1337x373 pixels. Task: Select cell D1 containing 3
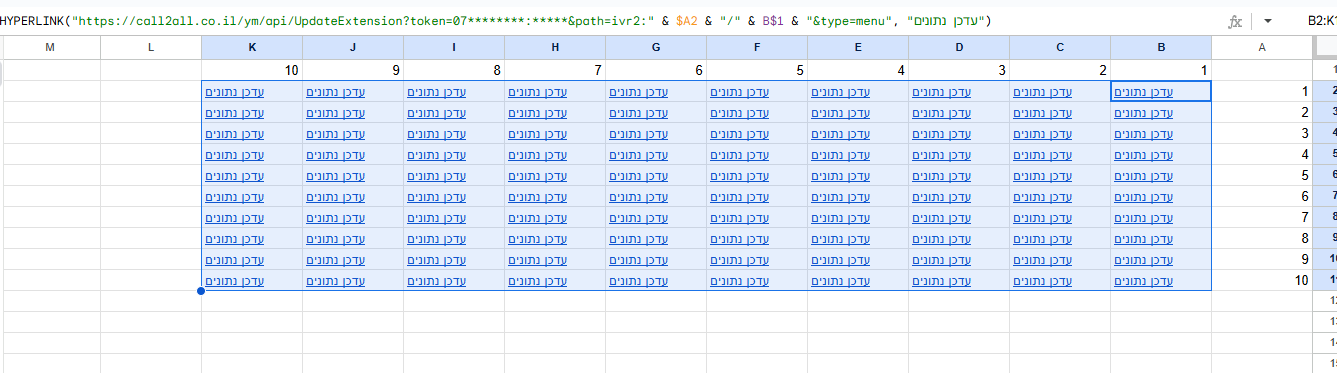[x=959, y=70]
